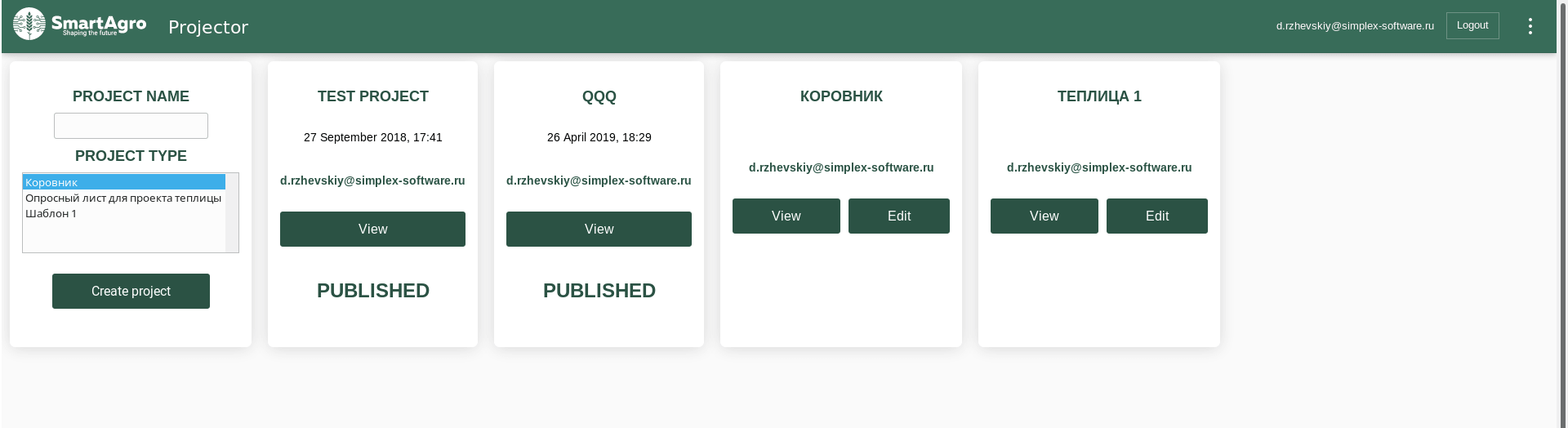Select Коровник in project type list
The height and width of the screenshot is (428, 1568).
(x=122, y=182)
